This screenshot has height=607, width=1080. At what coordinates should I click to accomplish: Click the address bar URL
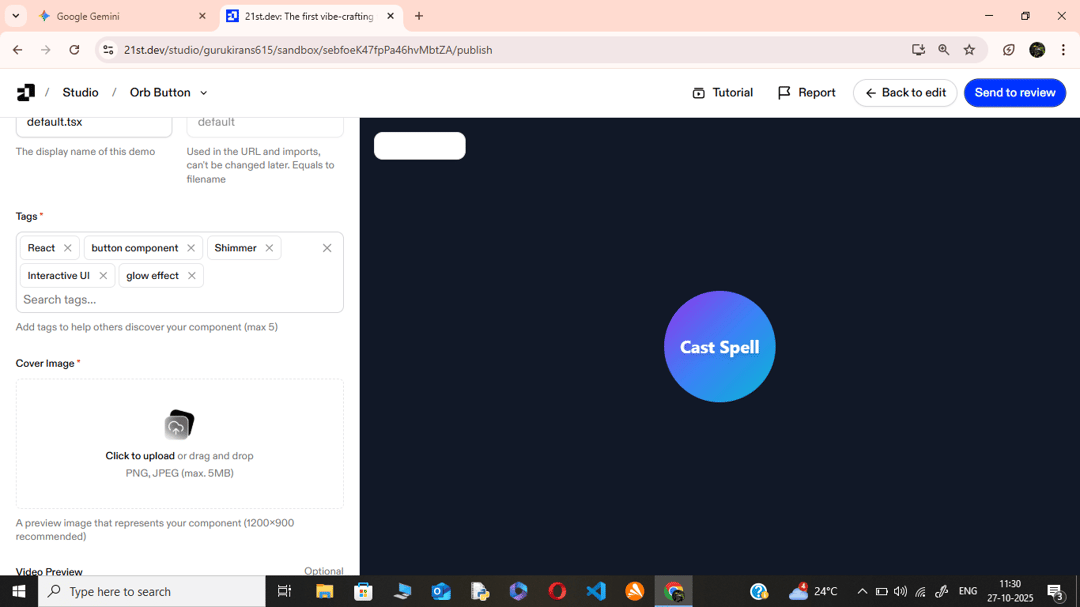(308, 50)
